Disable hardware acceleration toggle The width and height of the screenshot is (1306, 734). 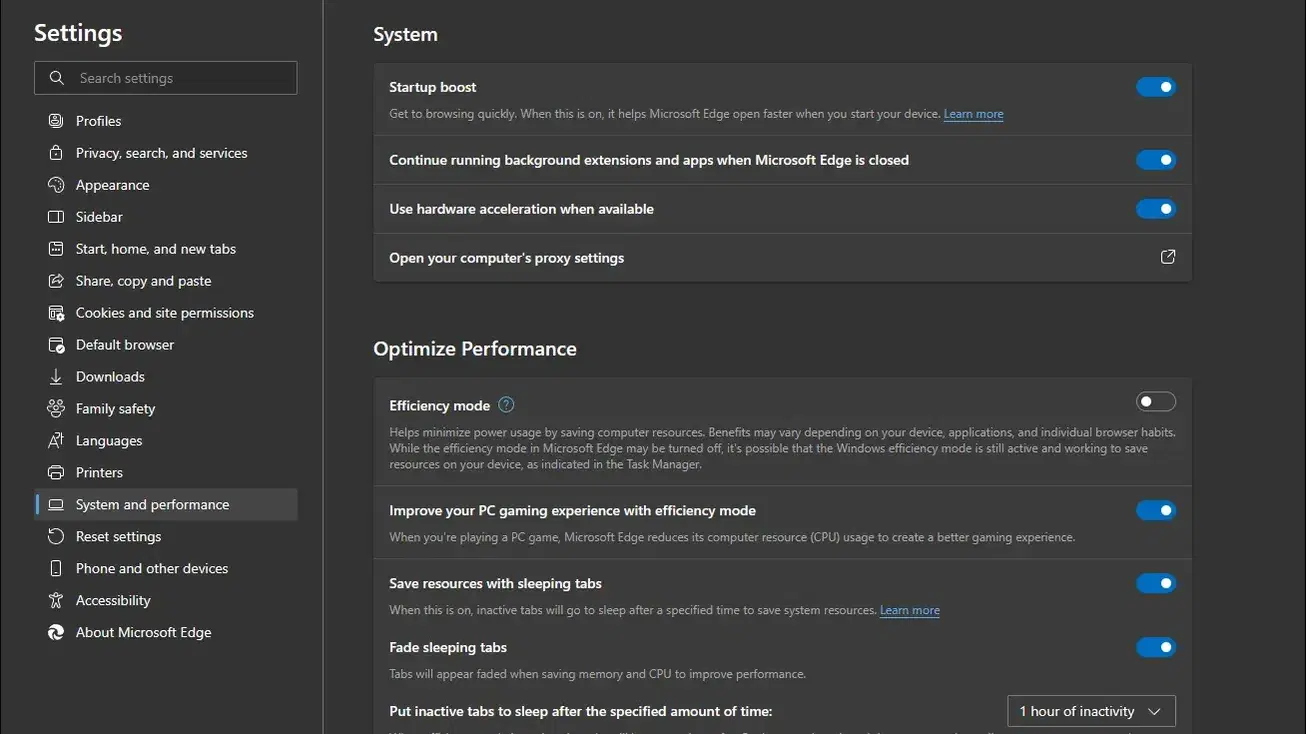[x=1156, y=209]
